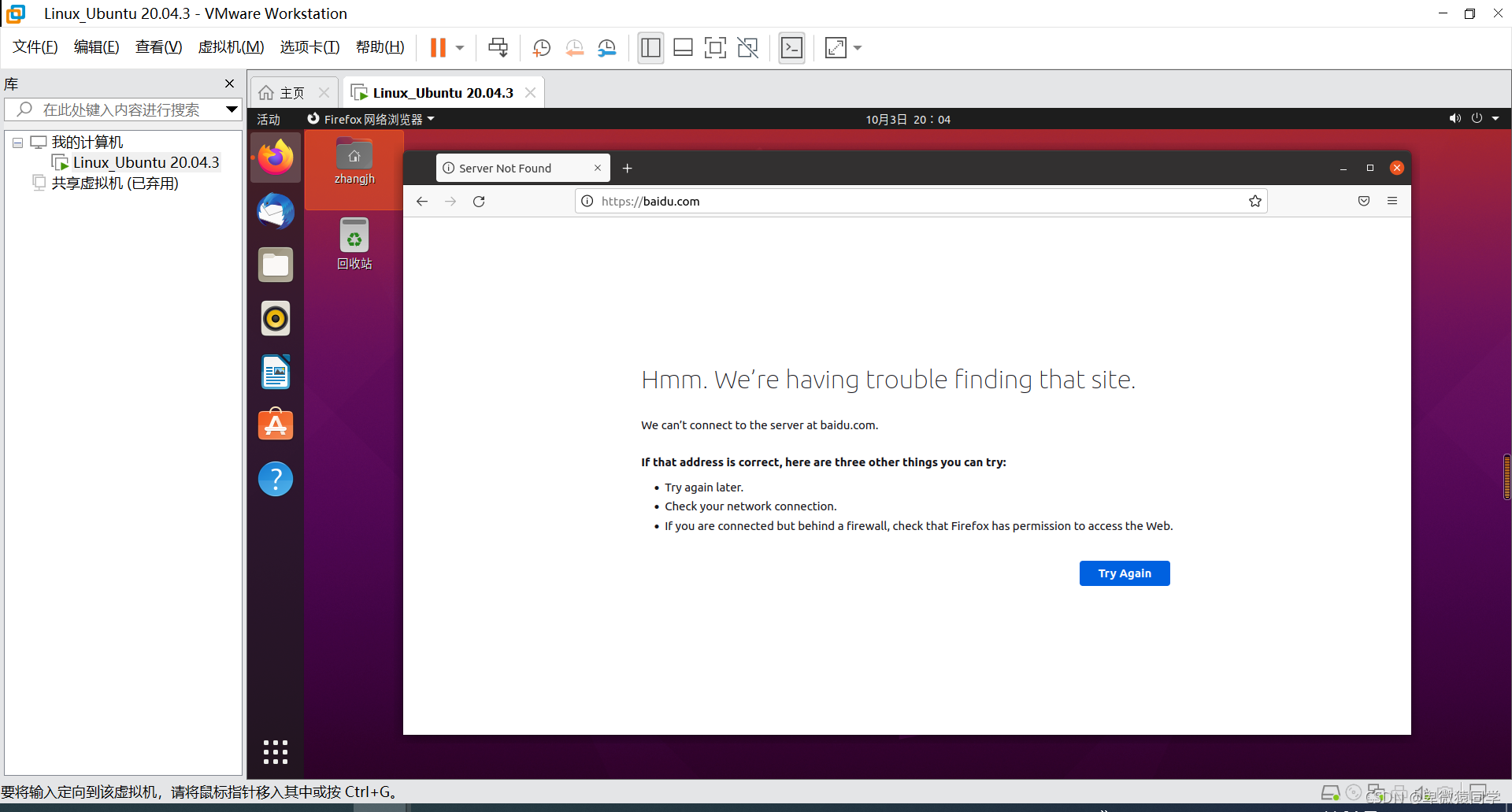
Task: Click the power icon in Ubuntu top bar
Action: [x=1477, y=119]
